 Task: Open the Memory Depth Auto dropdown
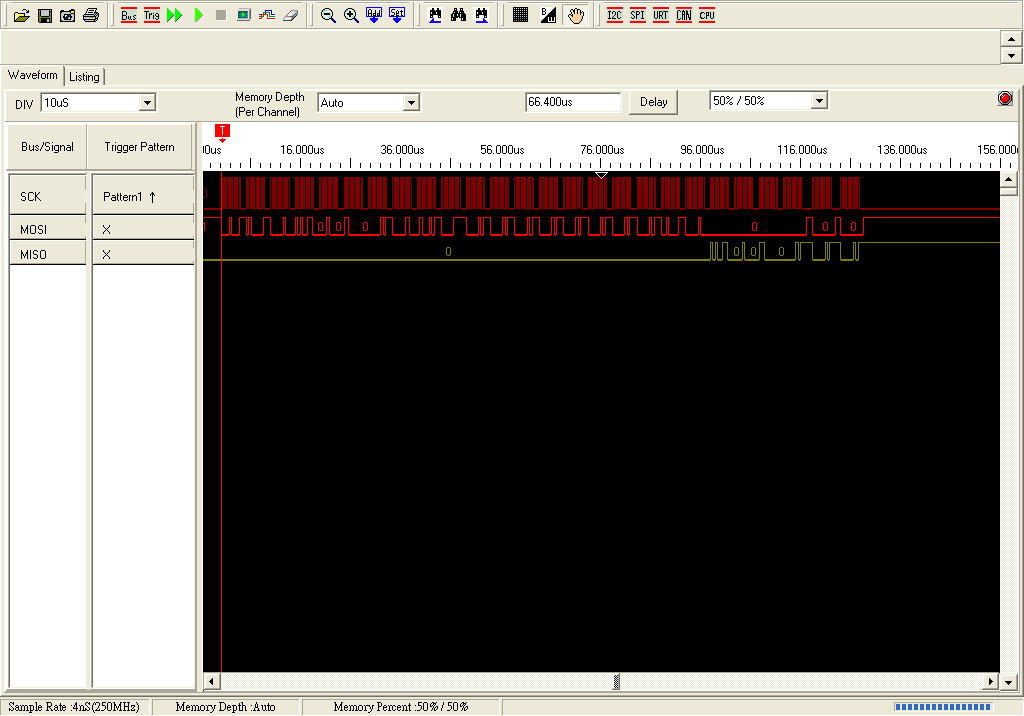pyautogui.click(x=411, y=103)
